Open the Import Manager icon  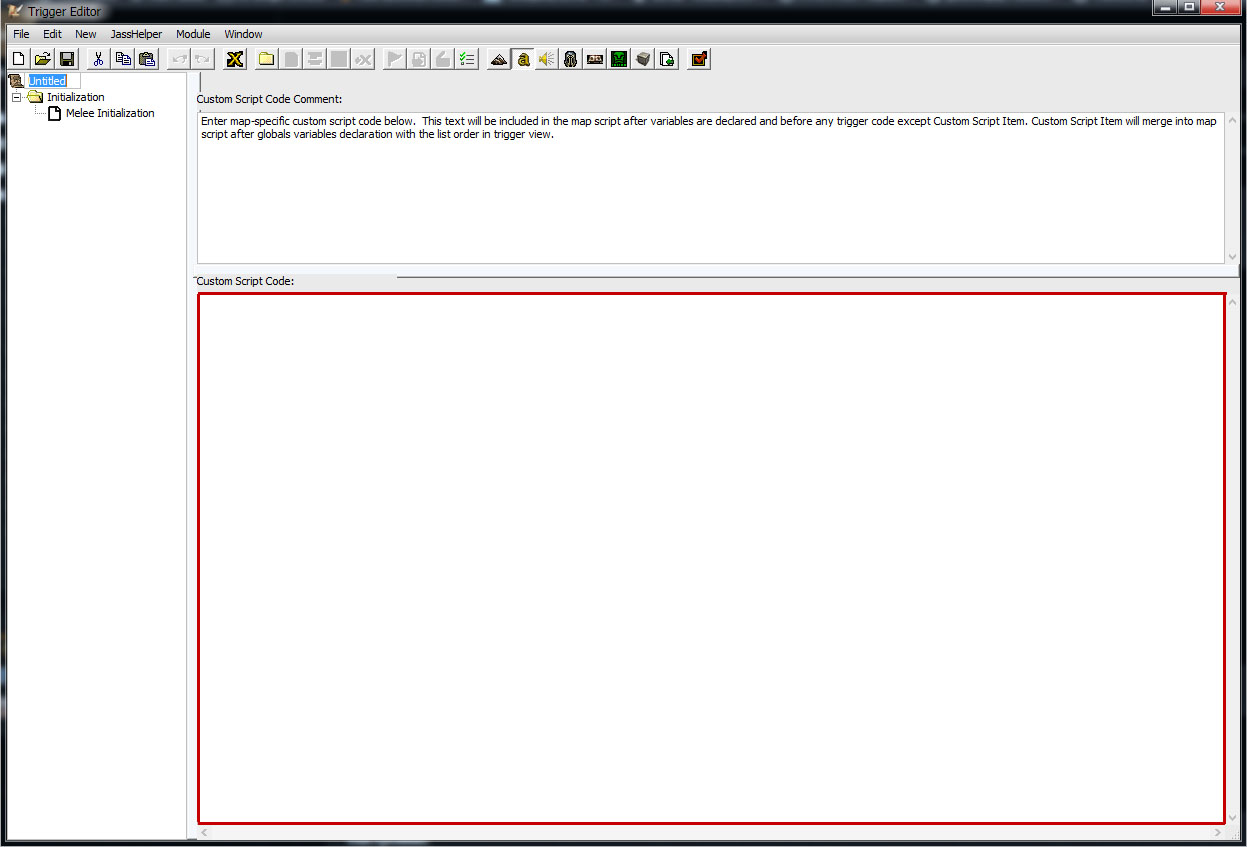click(x=667, y=59)
